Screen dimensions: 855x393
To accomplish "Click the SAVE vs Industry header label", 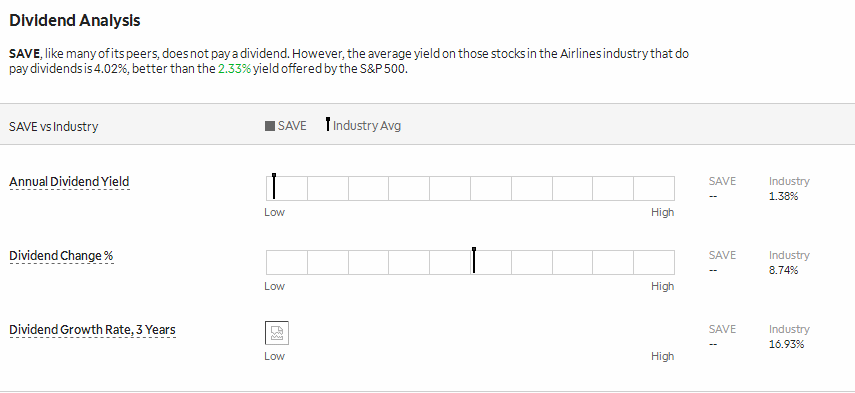I will coord(53,126).
